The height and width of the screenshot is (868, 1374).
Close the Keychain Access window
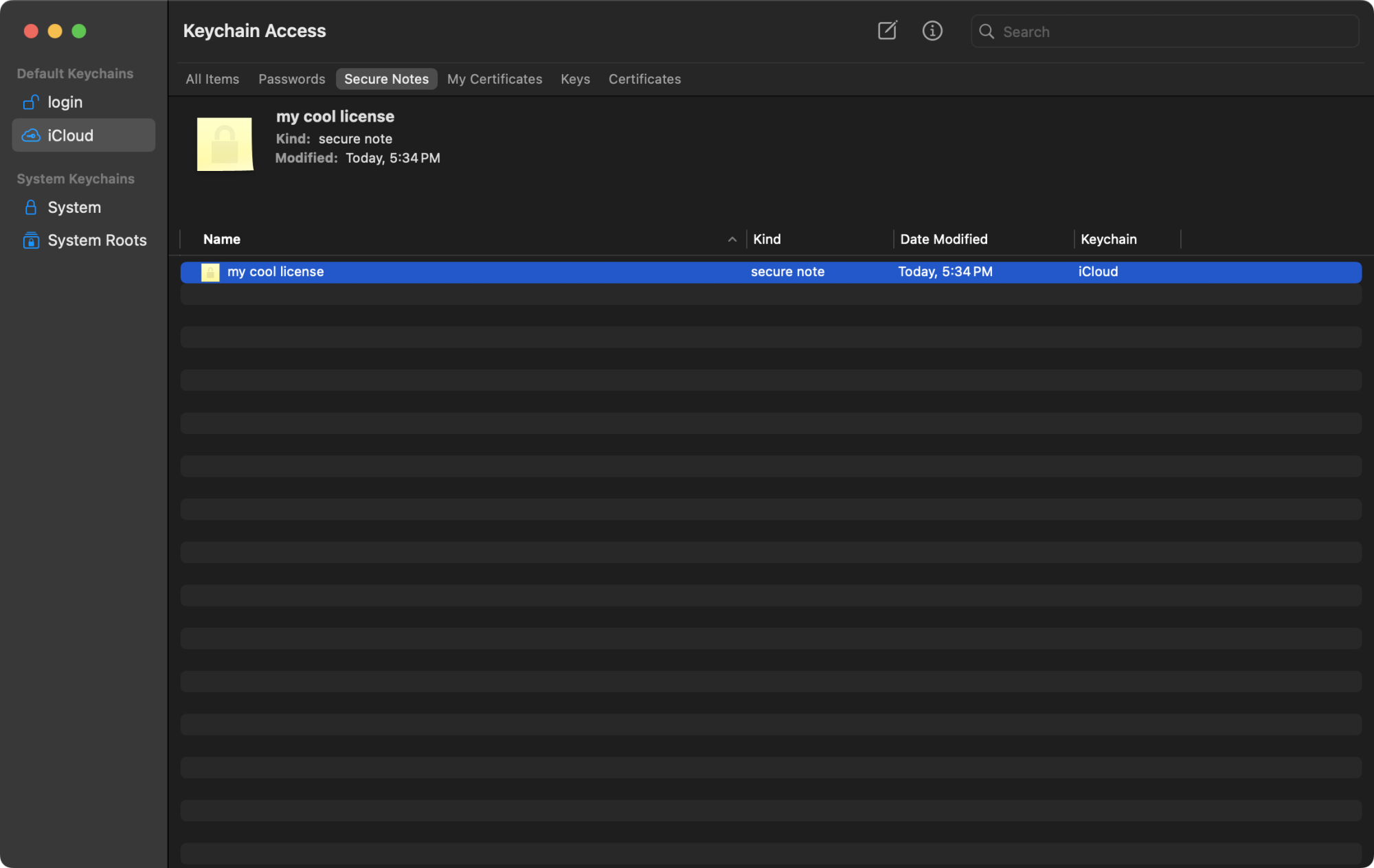pyautogui.click(x=31, y=31)
